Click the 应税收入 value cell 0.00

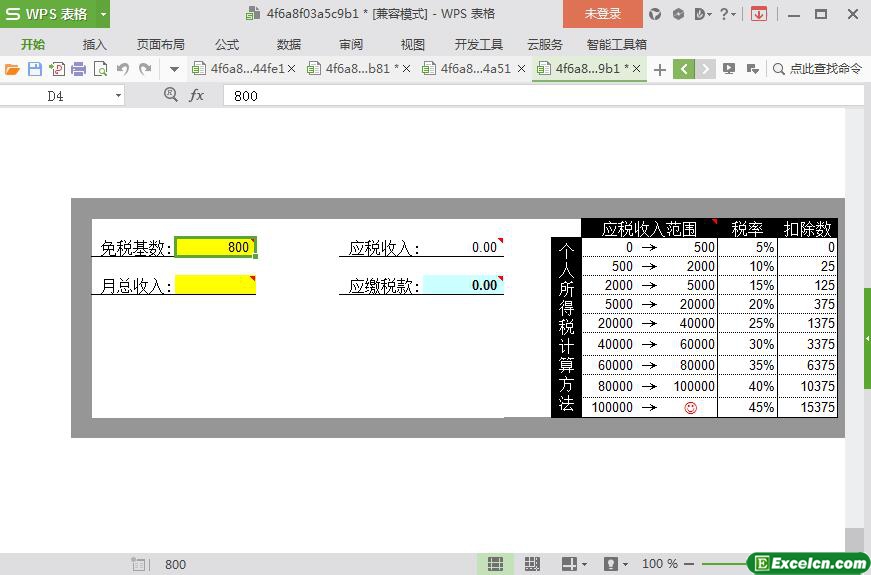tap(463, 247)
